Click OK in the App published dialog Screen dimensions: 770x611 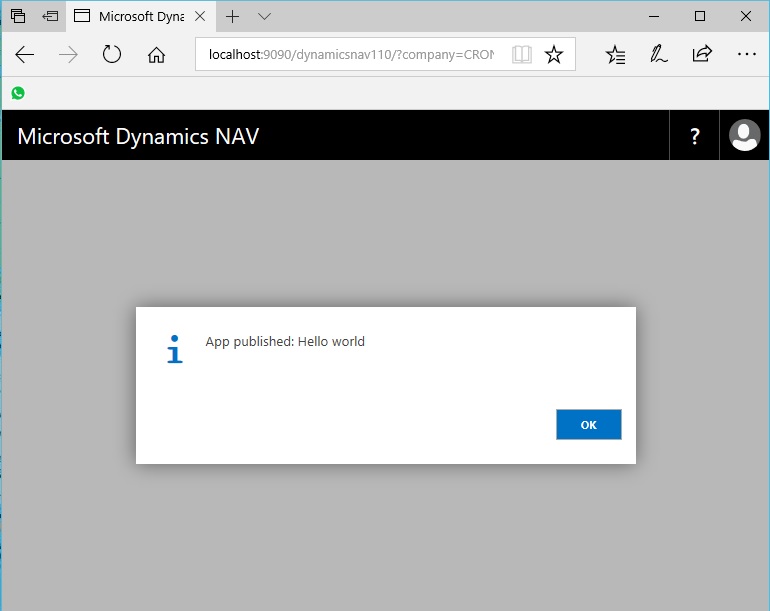point(588,424)
